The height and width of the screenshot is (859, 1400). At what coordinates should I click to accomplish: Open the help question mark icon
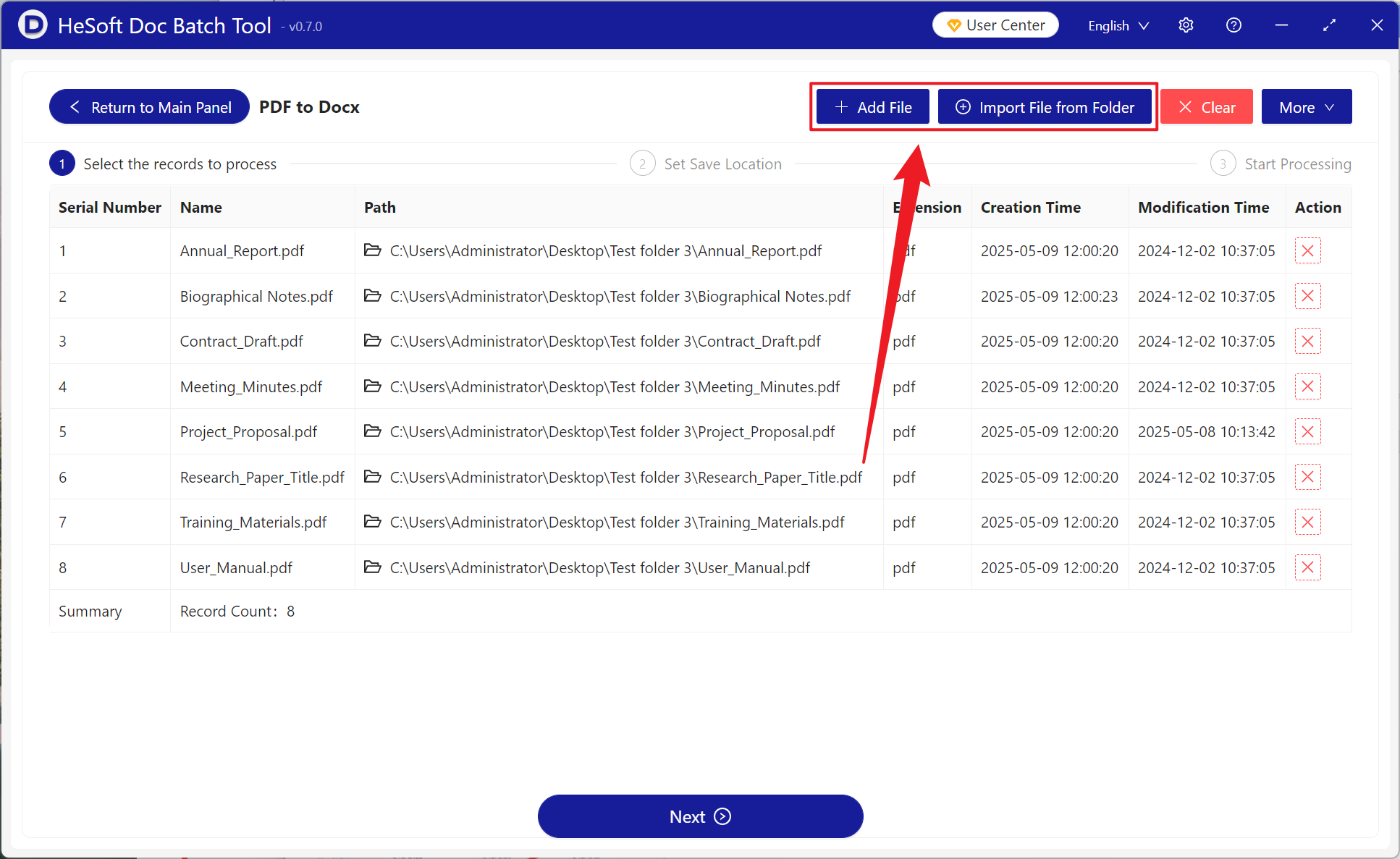(x=1234, y=25)
